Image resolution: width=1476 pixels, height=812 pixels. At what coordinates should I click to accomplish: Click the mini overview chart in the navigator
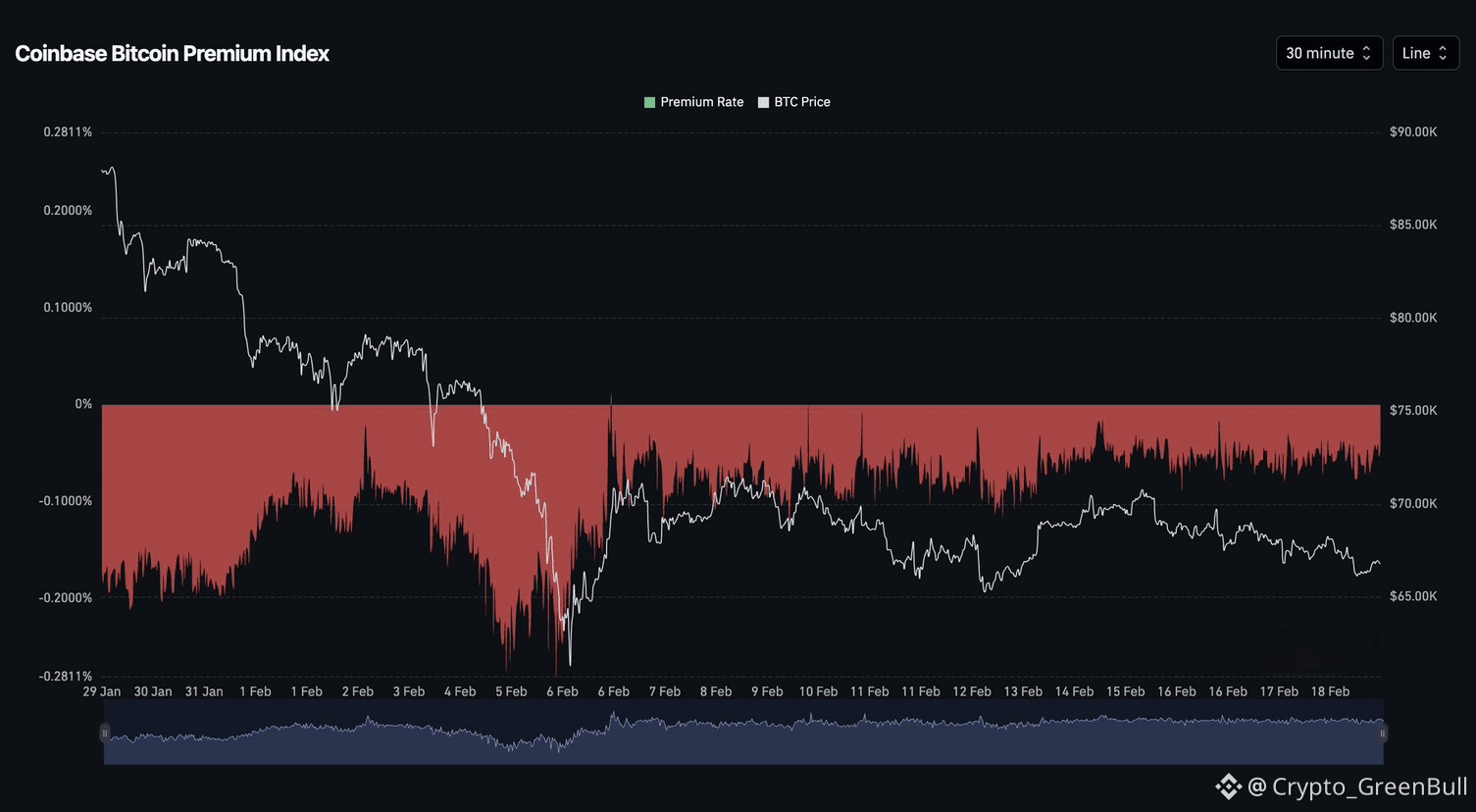click(x=743, y=733)
